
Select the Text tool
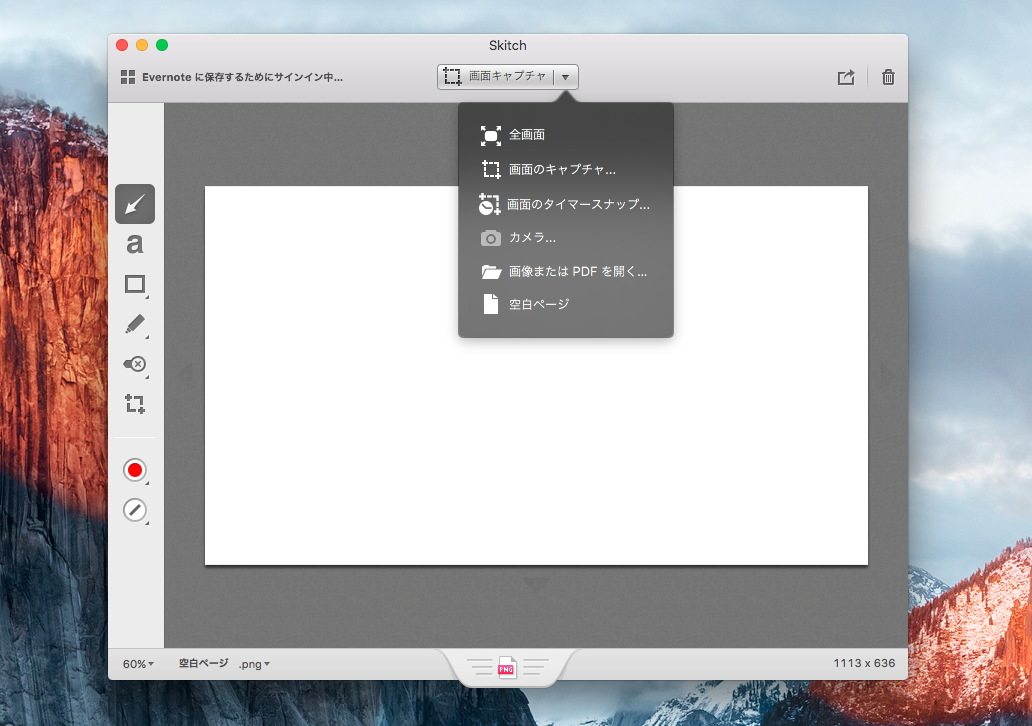[x=135, y=244]
